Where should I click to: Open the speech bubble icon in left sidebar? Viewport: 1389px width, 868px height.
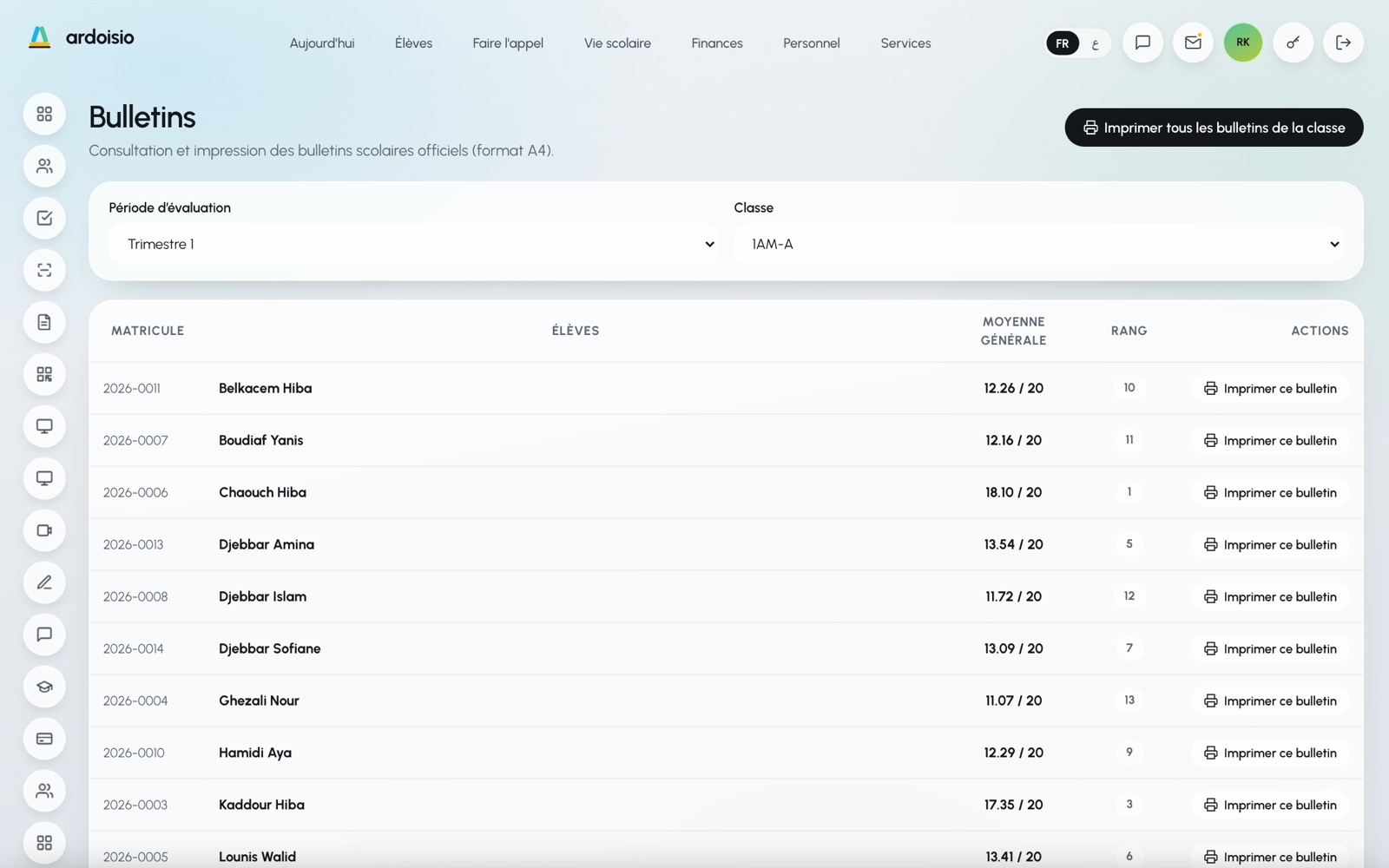point(44,635)
